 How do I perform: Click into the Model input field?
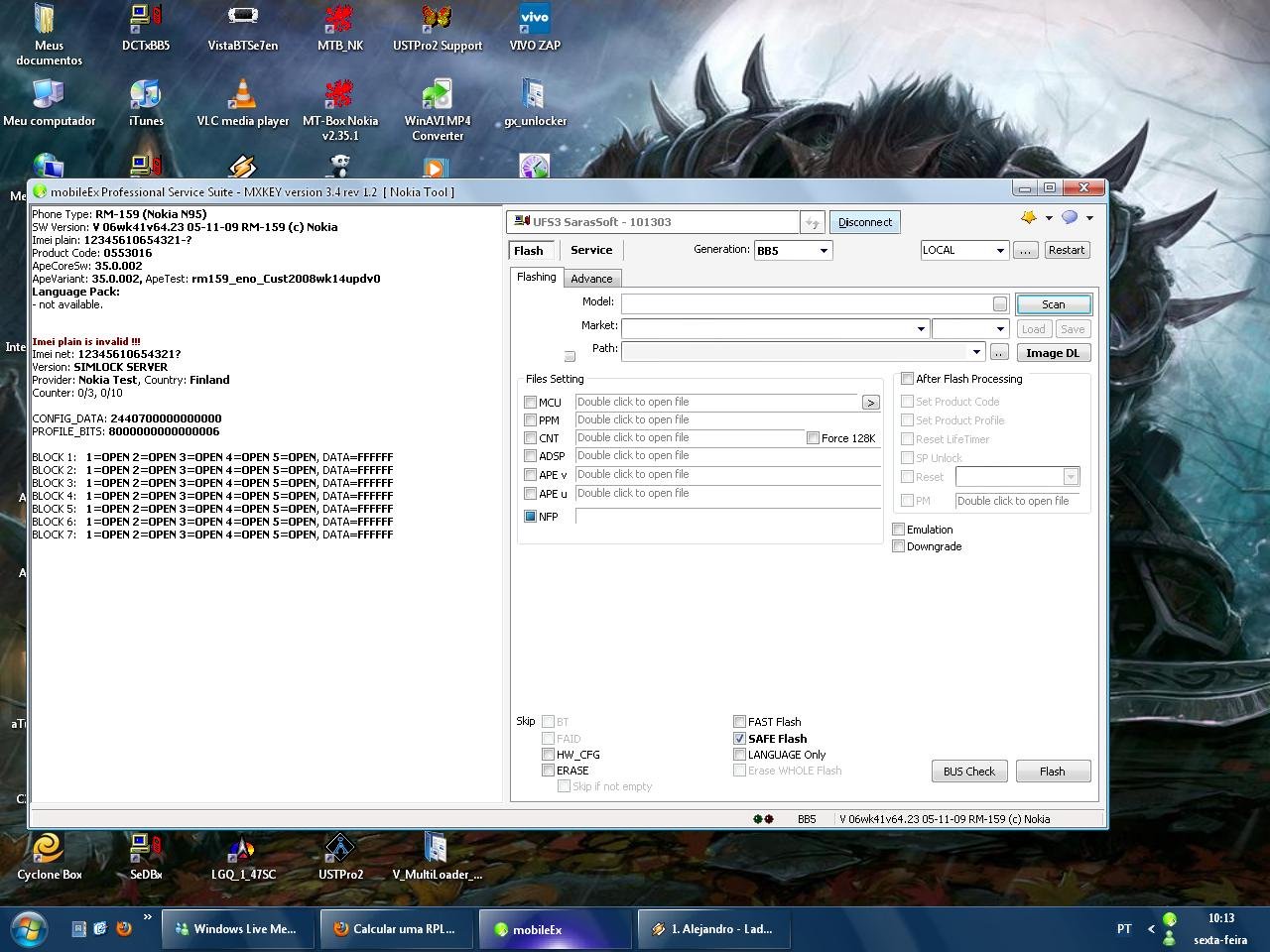806,303
